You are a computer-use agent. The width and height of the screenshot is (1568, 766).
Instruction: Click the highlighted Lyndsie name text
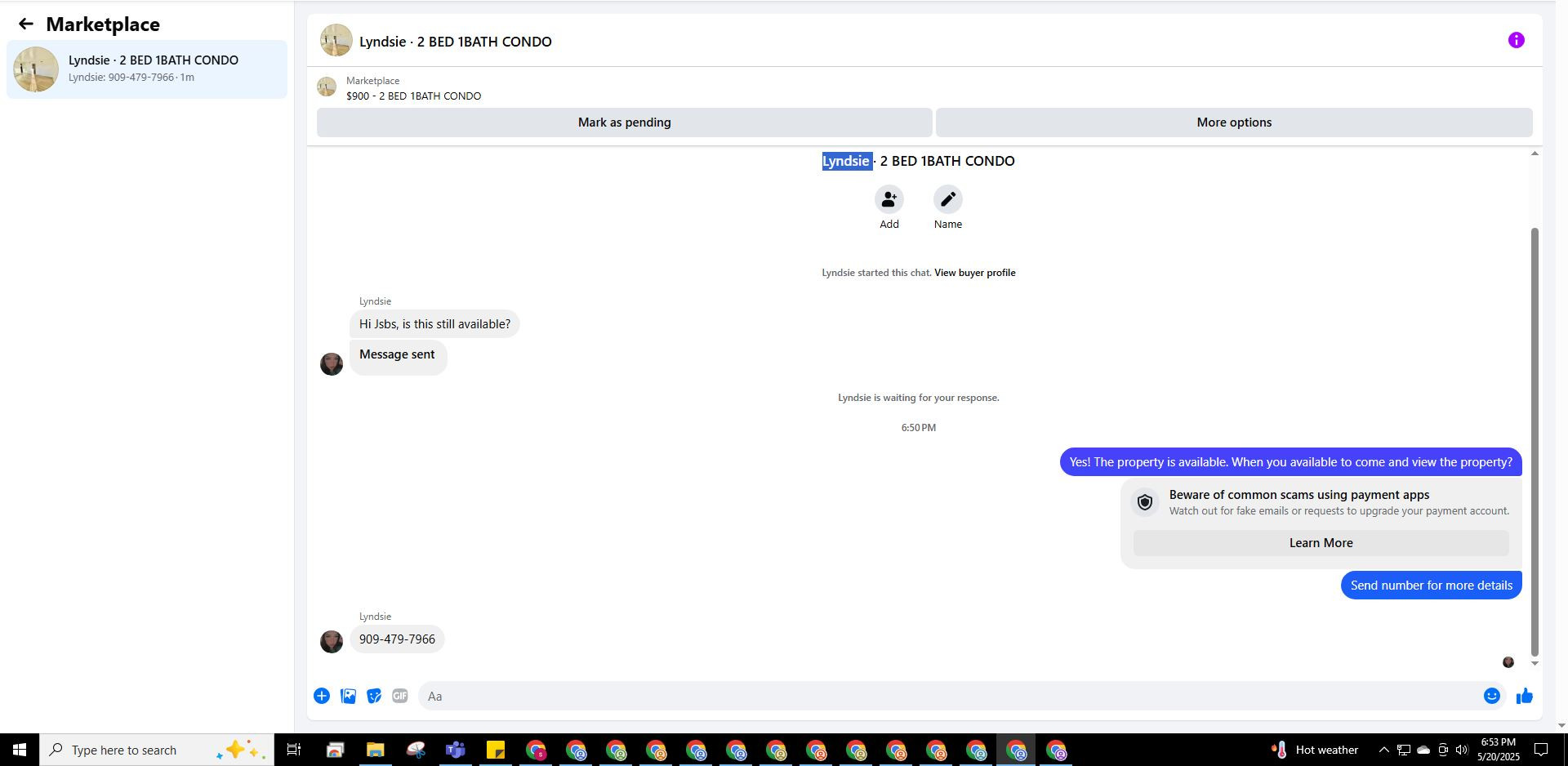pyautogui.click(x=846, y=161)
